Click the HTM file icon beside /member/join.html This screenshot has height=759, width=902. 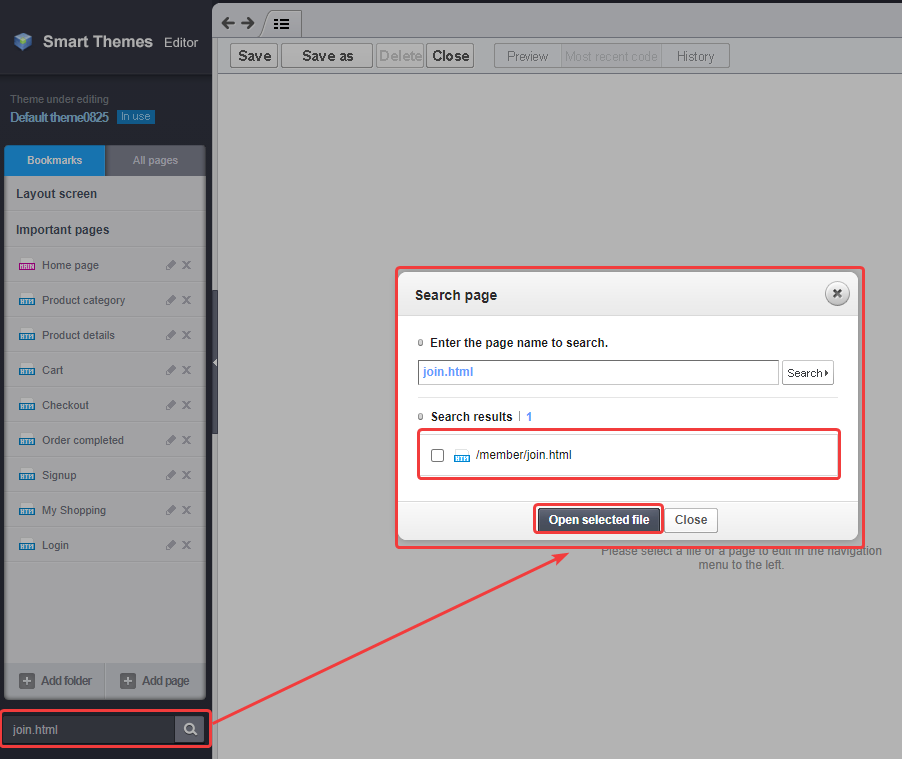click(461, 454)
